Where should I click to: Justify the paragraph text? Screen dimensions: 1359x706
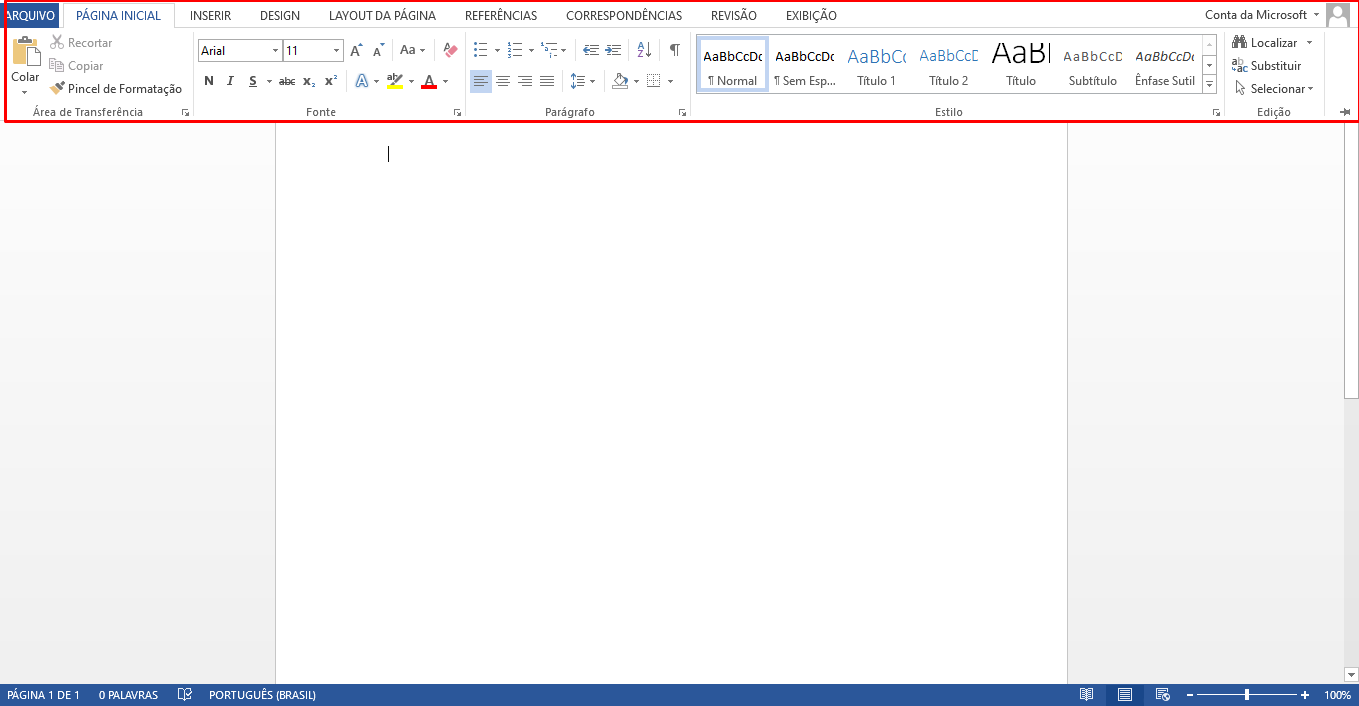(x=547, y=81)
